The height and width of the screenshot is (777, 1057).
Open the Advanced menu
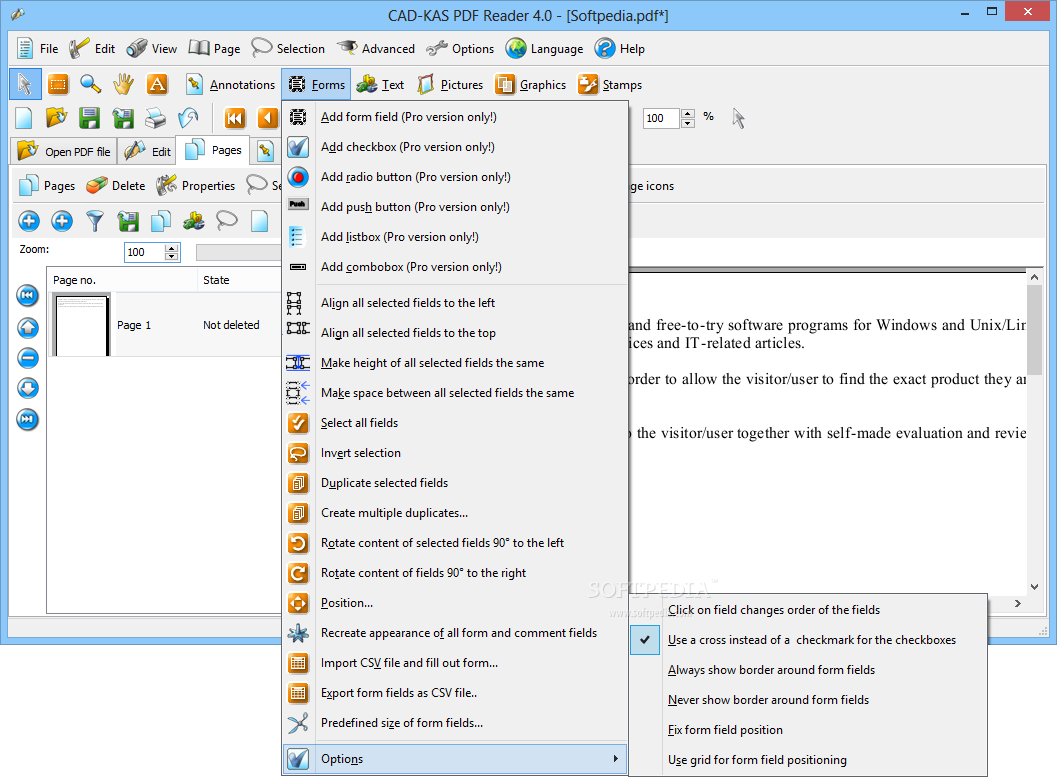pos(375,49)
